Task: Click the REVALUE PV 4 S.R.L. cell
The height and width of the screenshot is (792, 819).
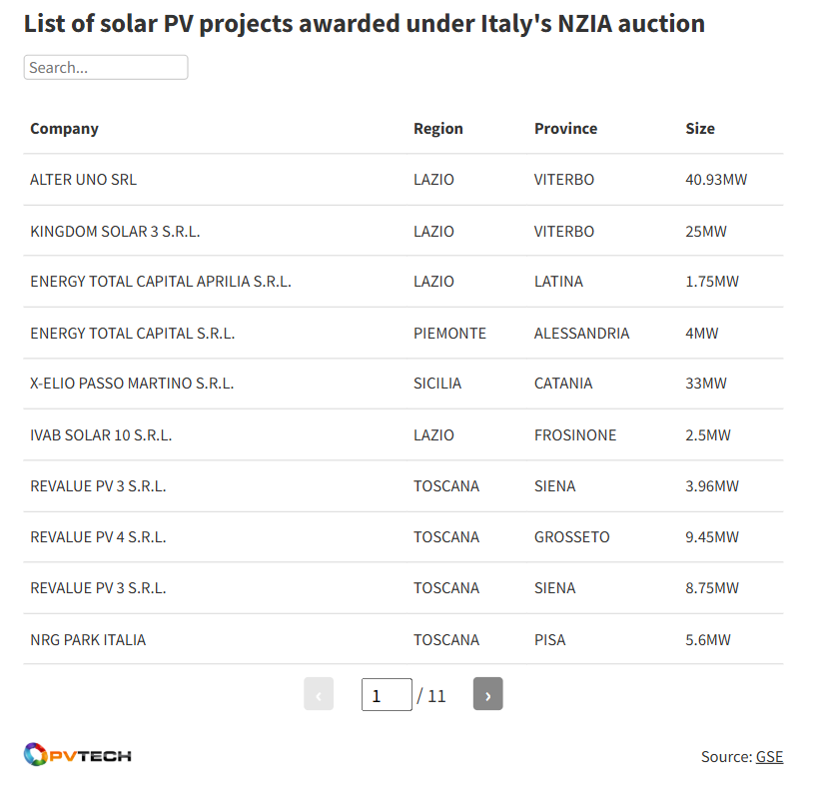Action: pyautogui.click(x=98, y=537)
